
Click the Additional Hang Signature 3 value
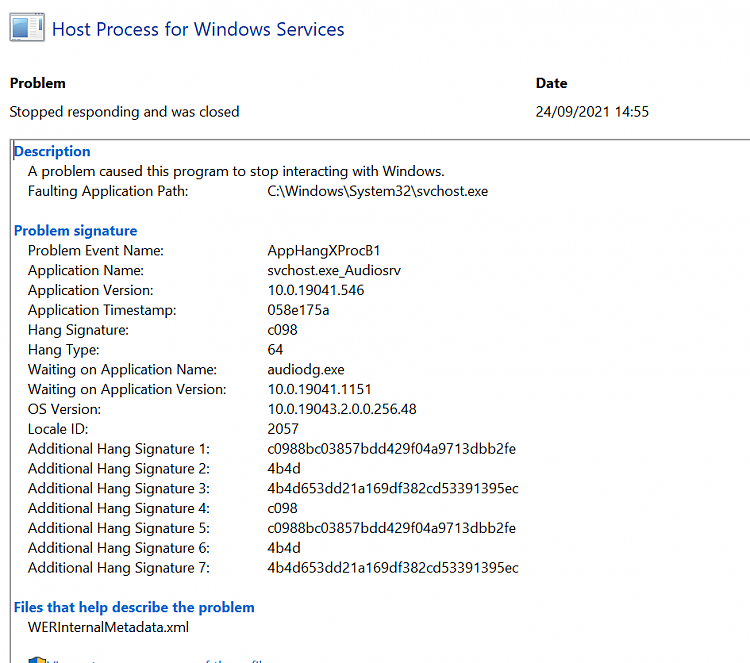click(x=393, y=488)
